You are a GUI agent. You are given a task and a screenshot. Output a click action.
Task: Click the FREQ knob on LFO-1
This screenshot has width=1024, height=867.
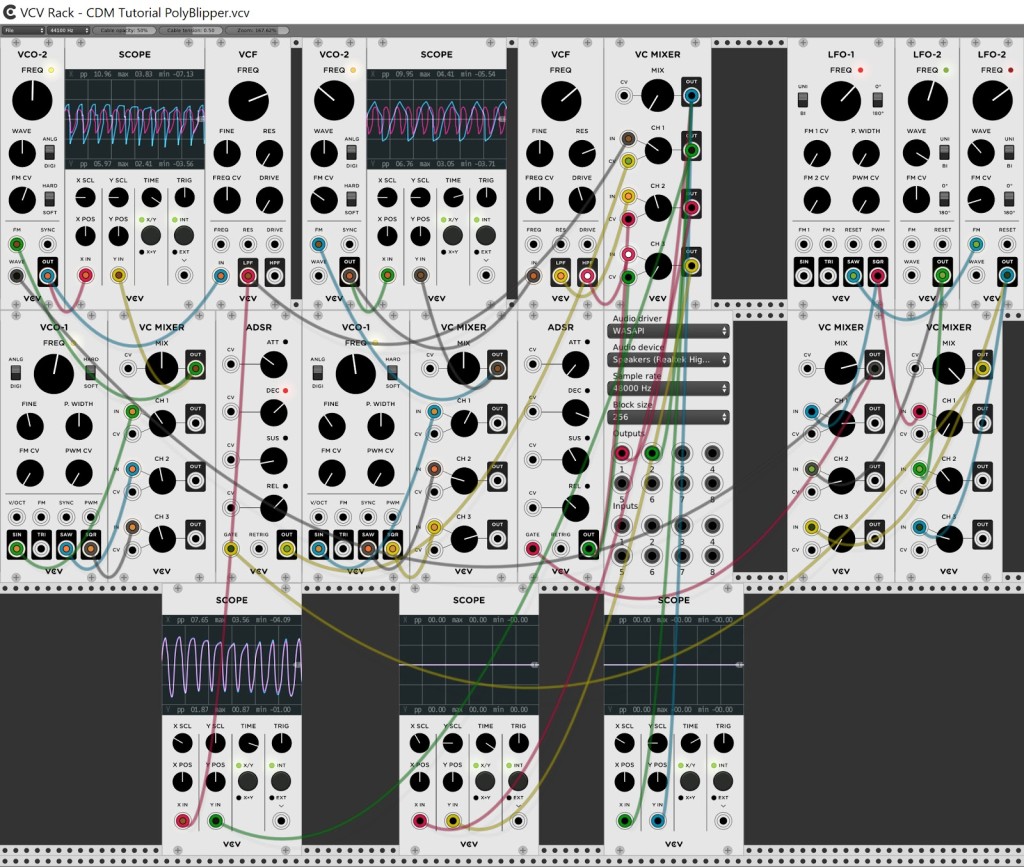[x=840, y=100]
